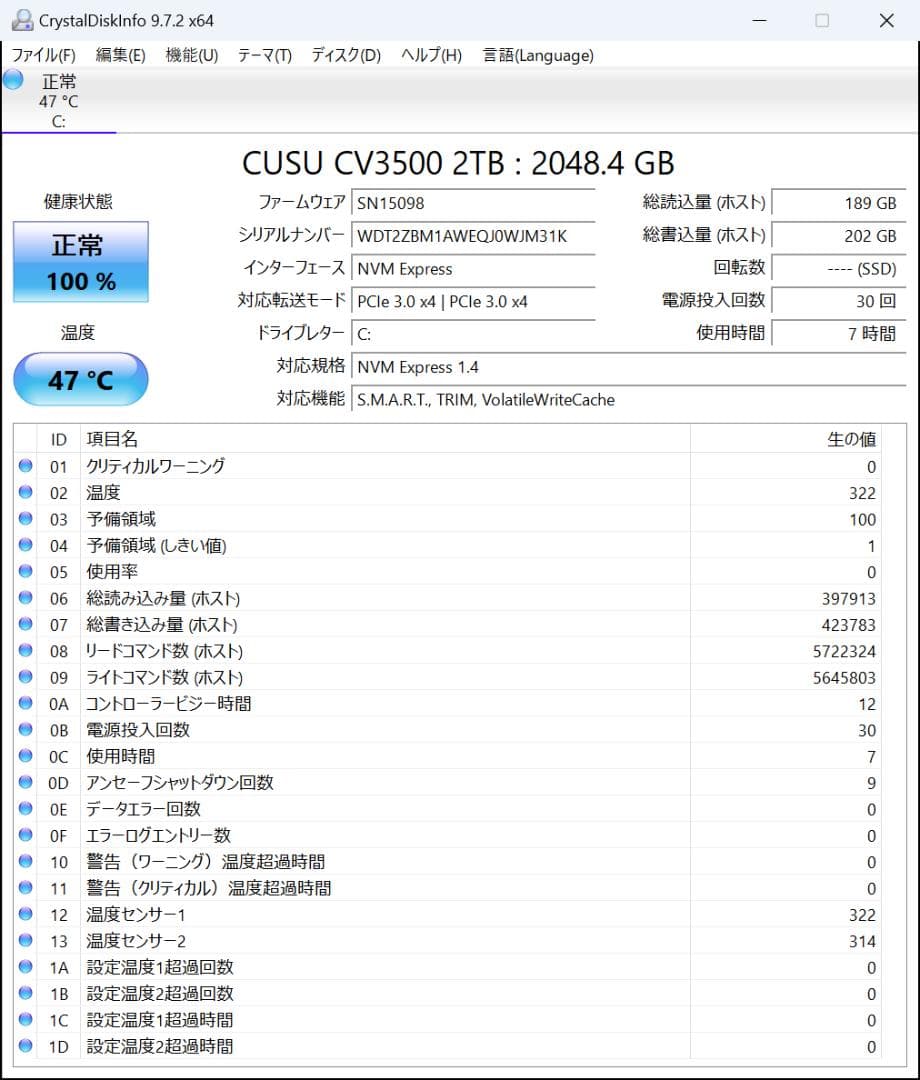The image size is (920, 1080).
Task: Click the status LED beside 設定温度1超過回数
Action: point(25,967)
